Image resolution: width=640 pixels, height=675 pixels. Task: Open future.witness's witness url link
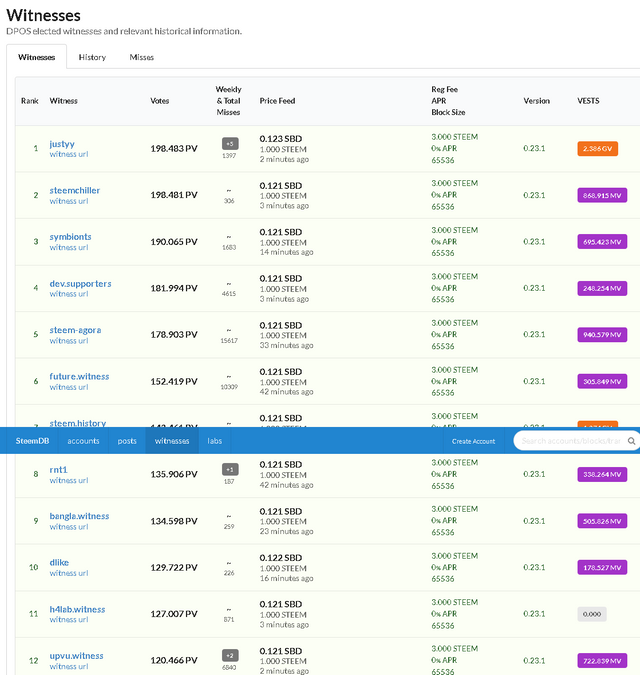coord(69,387)
